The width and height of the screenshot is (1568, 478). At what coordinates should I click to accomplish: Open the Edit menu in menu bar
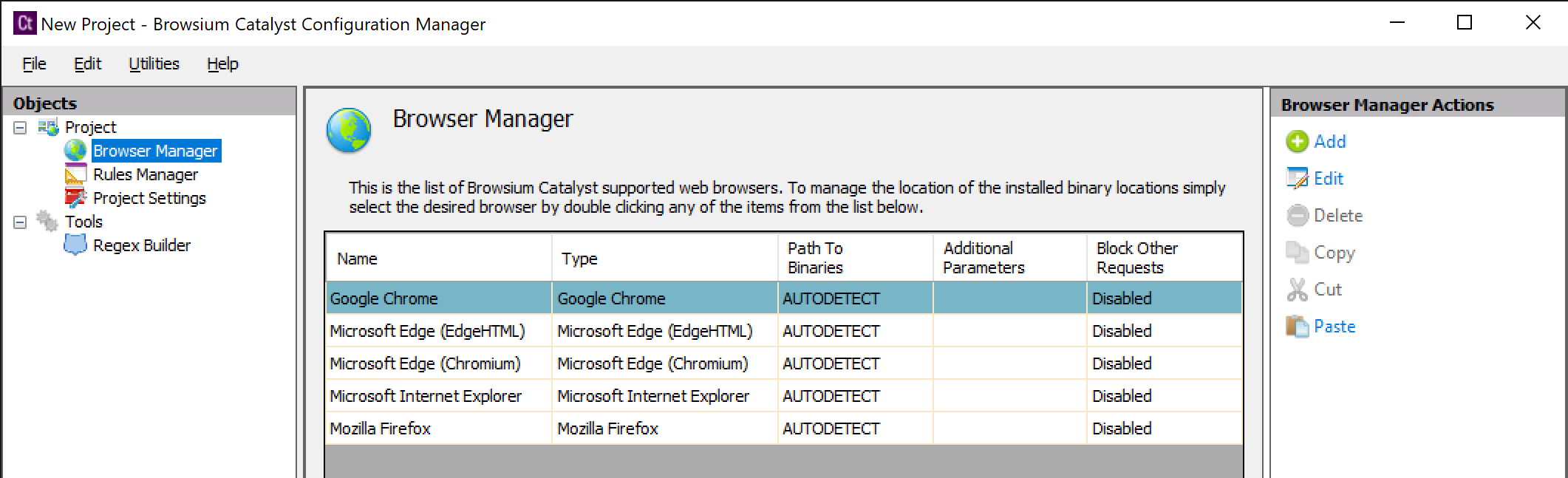pyautogui.click(x=87, y=64)
